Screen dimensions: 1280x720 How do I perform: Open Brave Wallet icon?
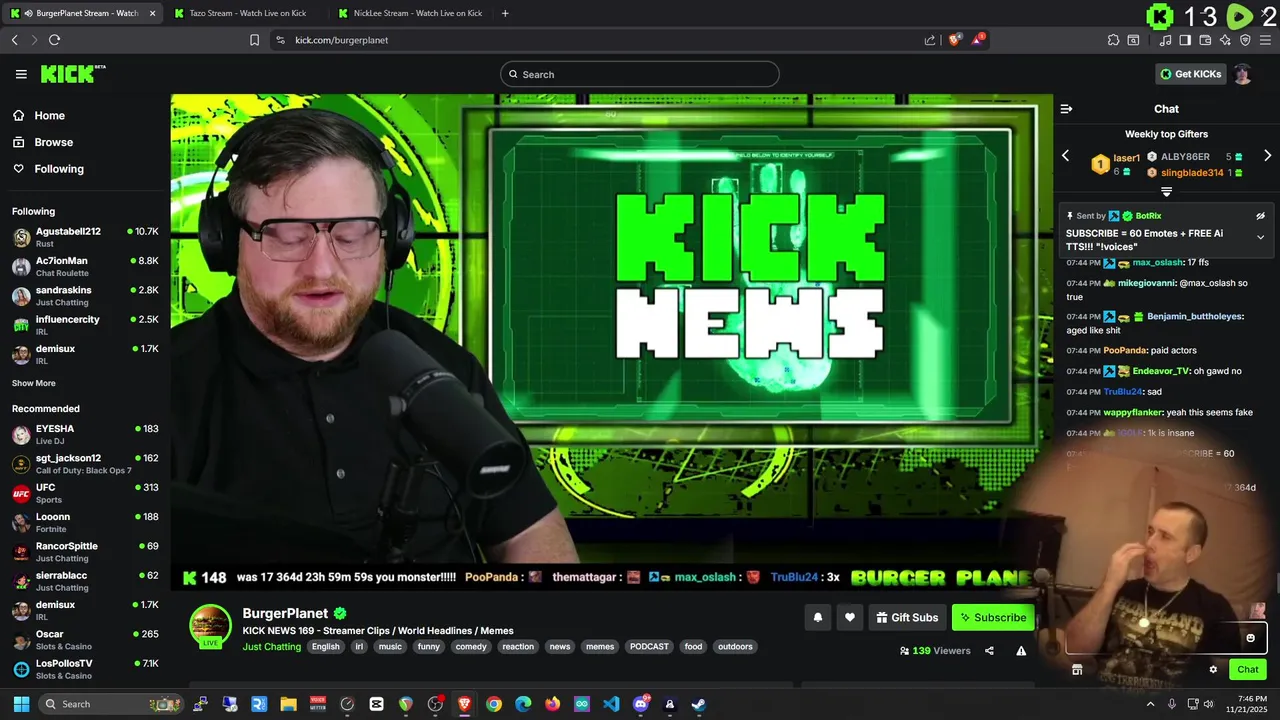[x=1205, y=40]
